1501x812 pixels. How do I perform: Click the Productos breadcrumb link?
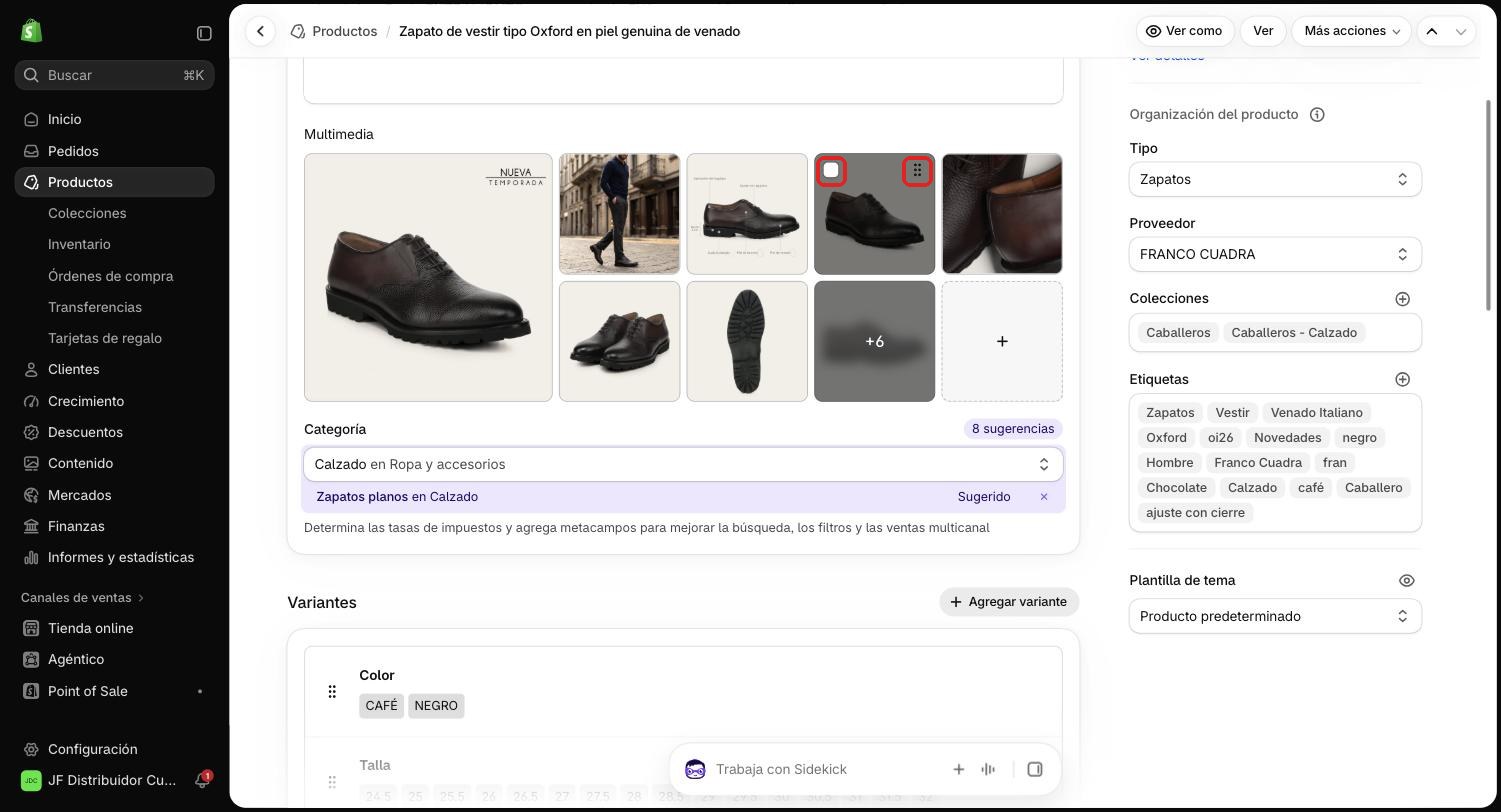click(x=344, y=31)
